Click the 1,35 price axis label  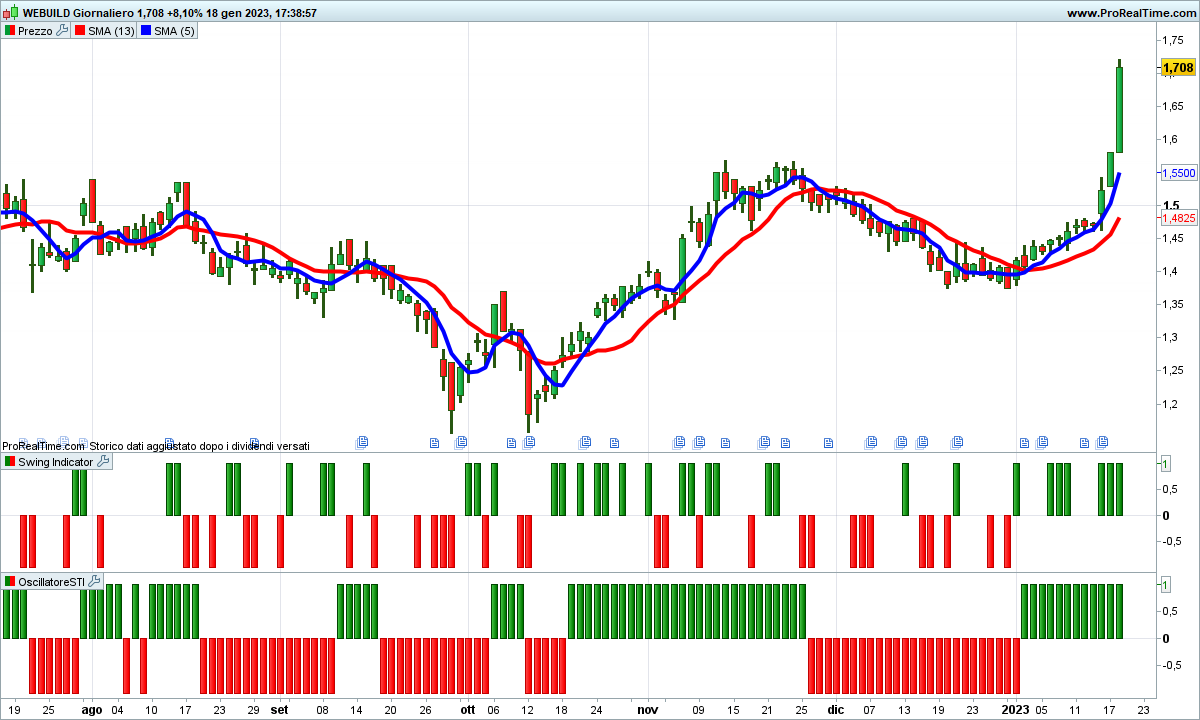[x=1172, y=305]
